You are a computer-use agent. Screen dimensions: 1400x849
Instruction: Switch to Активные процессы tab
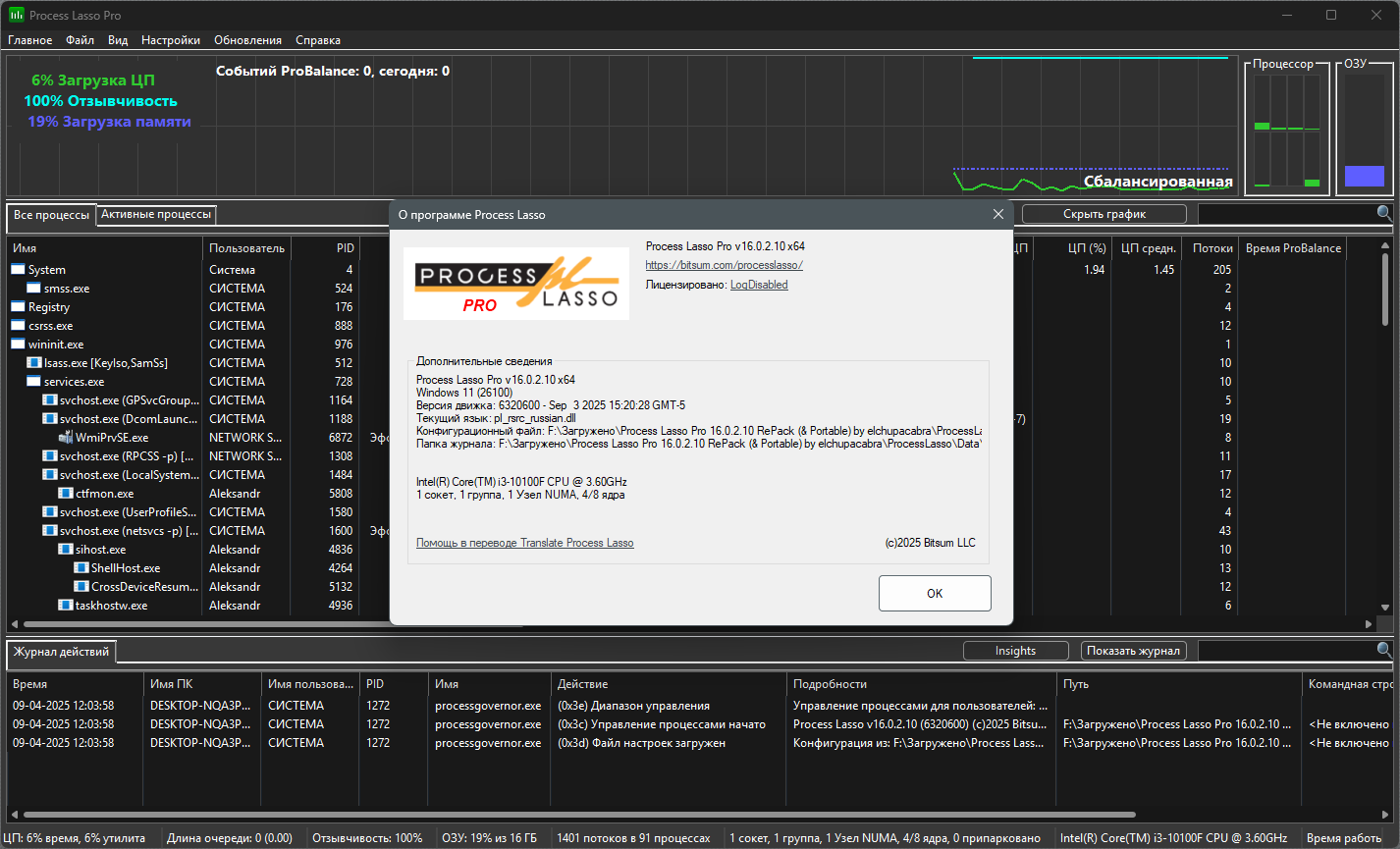click(x=156, y=214)
